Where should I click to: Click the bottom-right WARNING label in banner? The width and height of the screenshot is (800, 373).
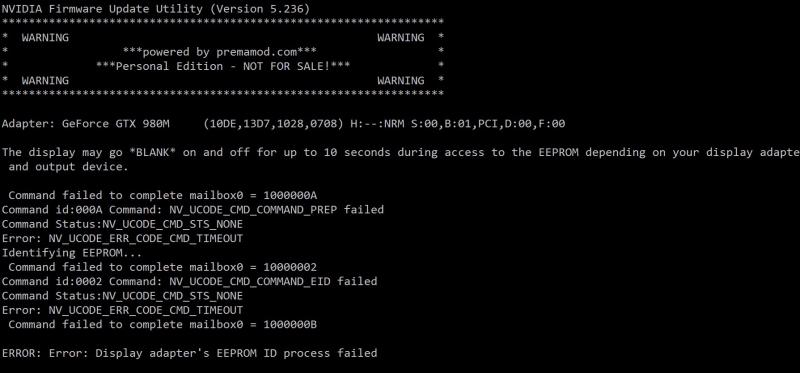[x=401, y=81]
